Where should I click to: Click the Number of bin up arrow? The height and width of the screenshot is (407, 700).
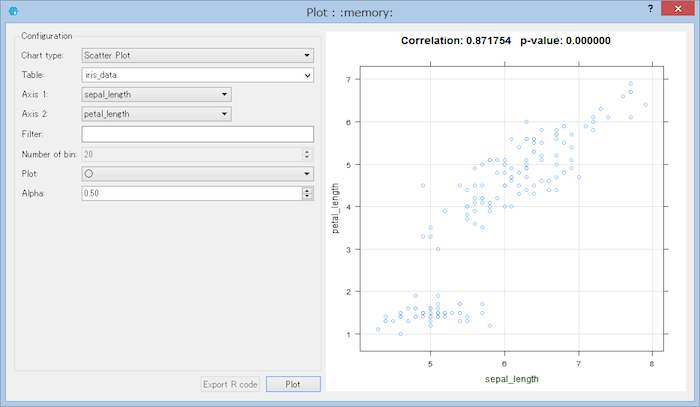point(307,151)
